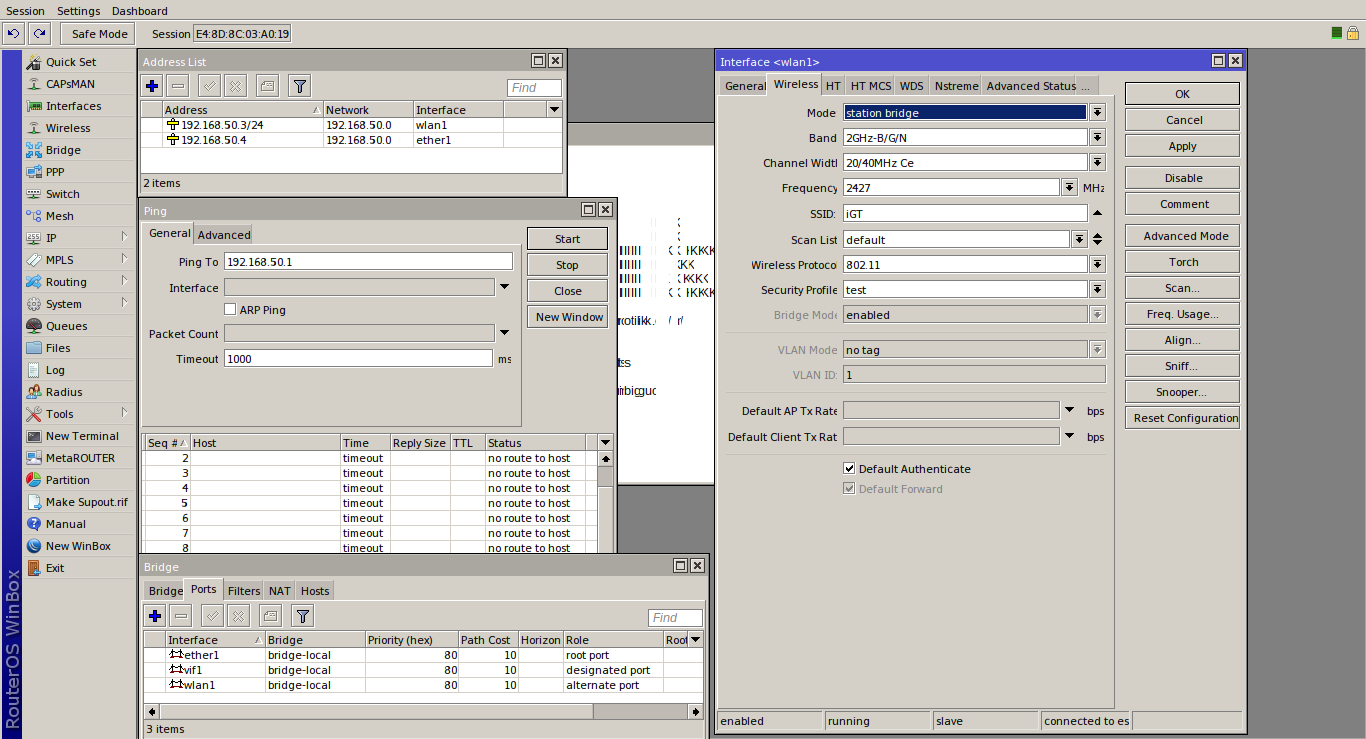Click the Start button in Ping window
Viewport: 1366px width, 739px height.
(567, 239)
